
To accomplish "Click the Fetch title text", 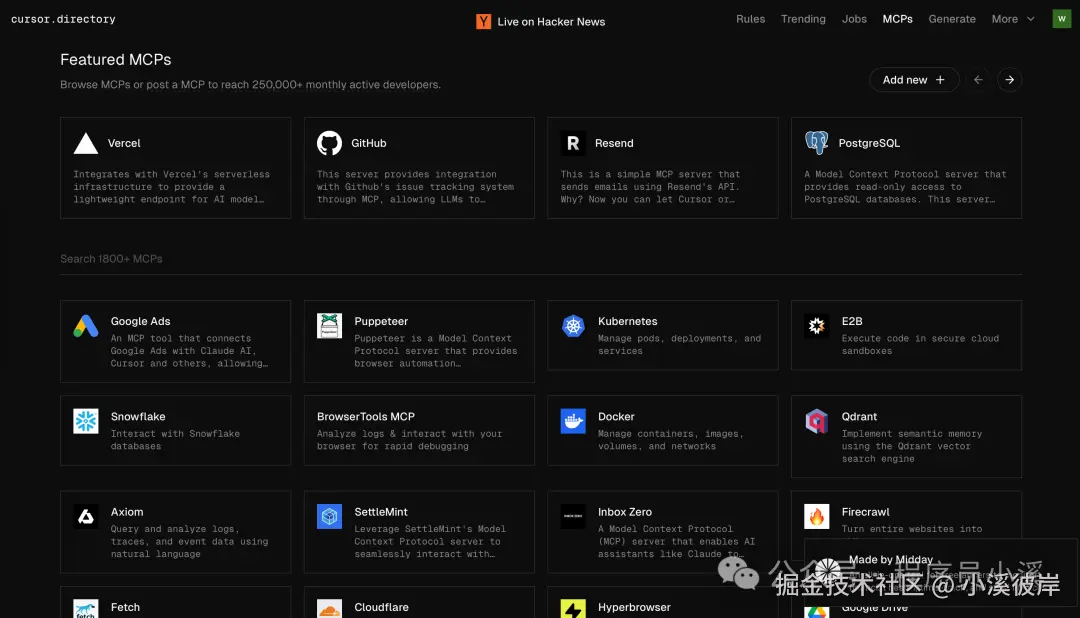I will click(125, 607).
